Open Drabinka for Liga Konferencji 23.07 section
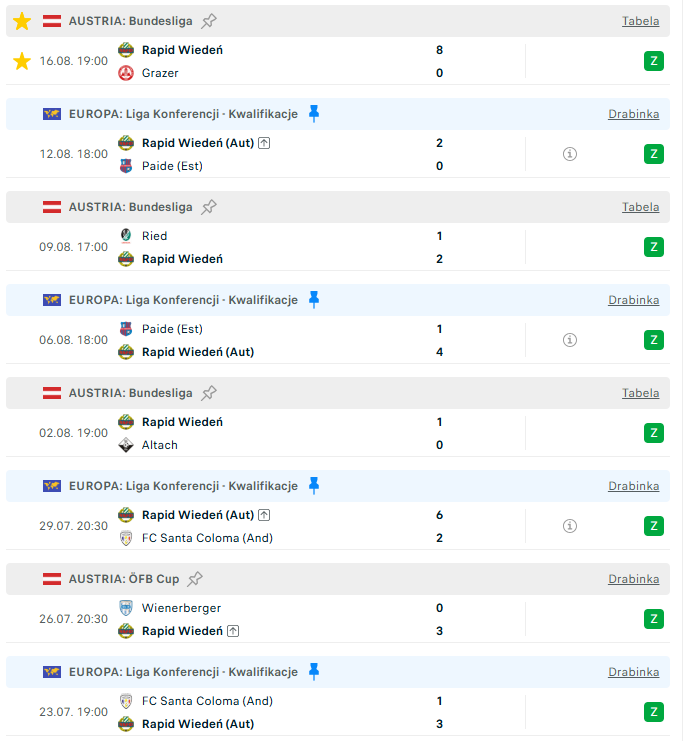 (633, 672)
